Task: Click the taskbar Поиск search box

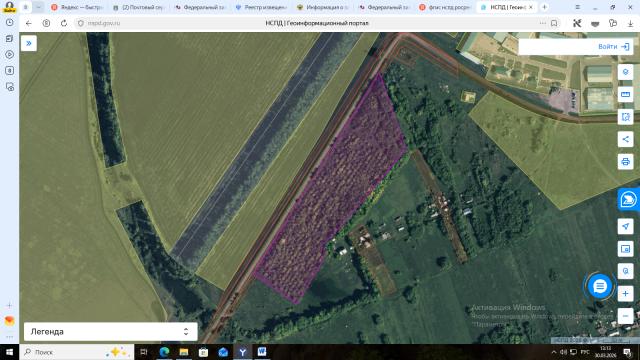Action: 76,352
